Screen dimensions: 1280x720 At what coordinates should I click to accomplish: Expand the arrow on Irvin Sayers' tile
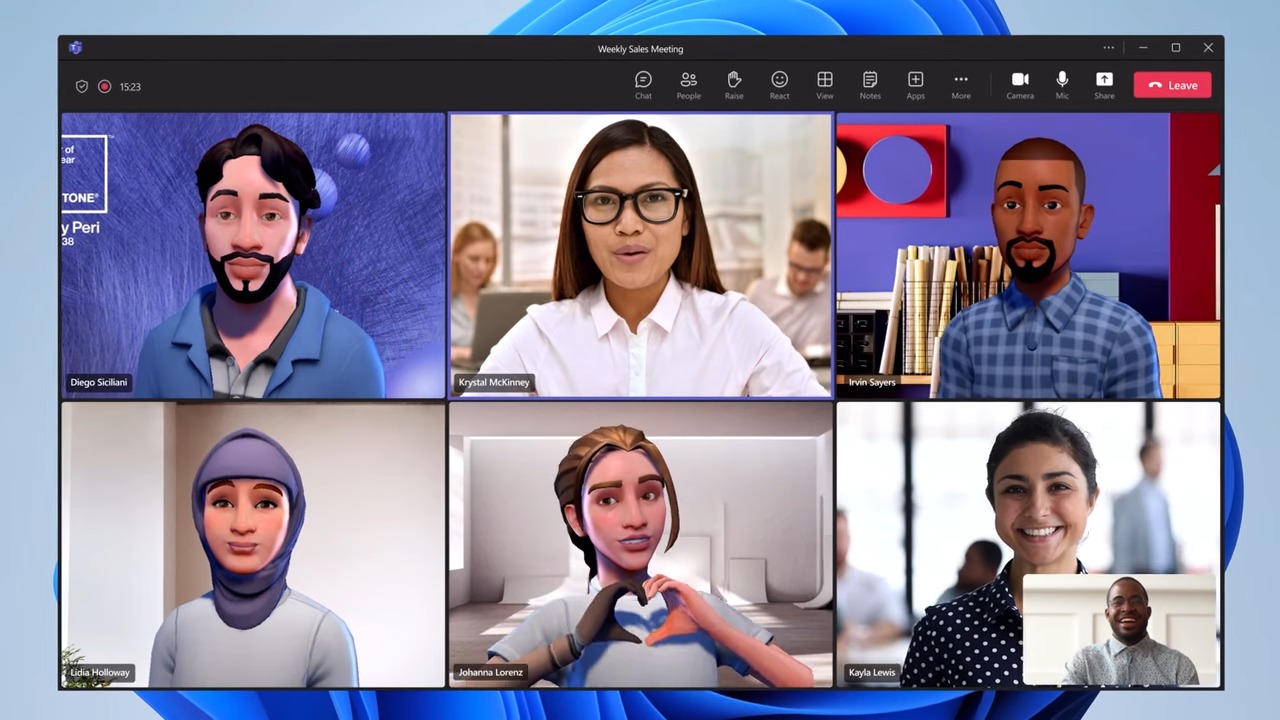pos(1213,170)
